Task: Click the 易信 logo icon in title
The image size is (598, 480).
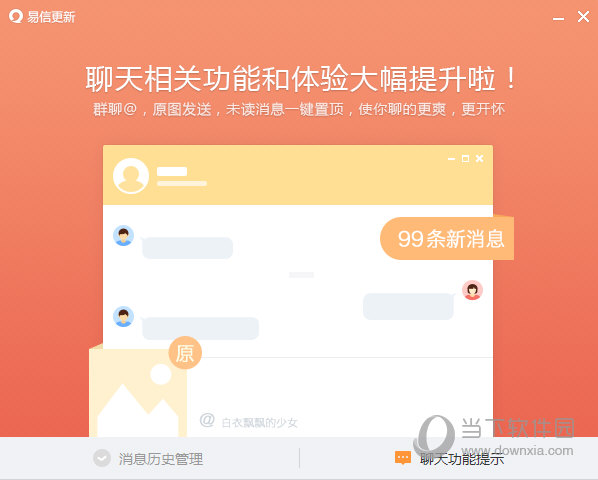Action: click(16, 16)
